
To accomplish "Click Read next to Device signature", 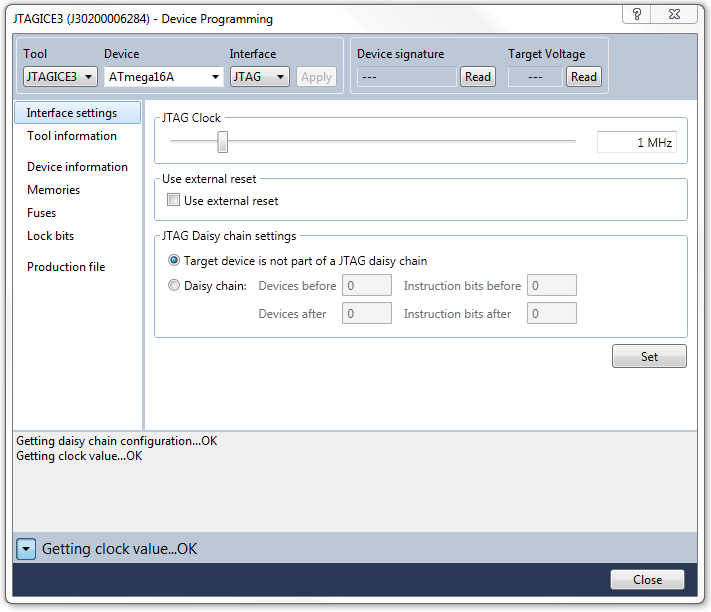I will (478, 77).
